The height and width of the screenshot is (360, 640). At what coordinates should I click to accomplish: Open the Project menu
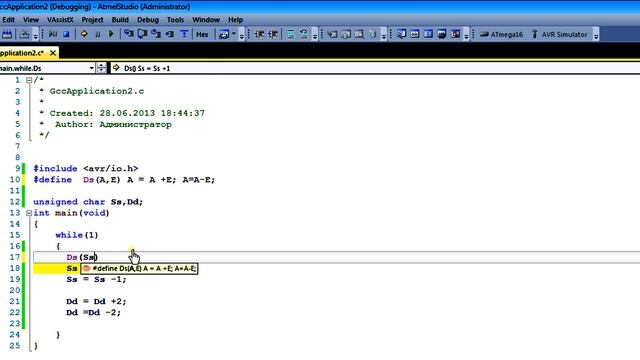click(92, 20)
